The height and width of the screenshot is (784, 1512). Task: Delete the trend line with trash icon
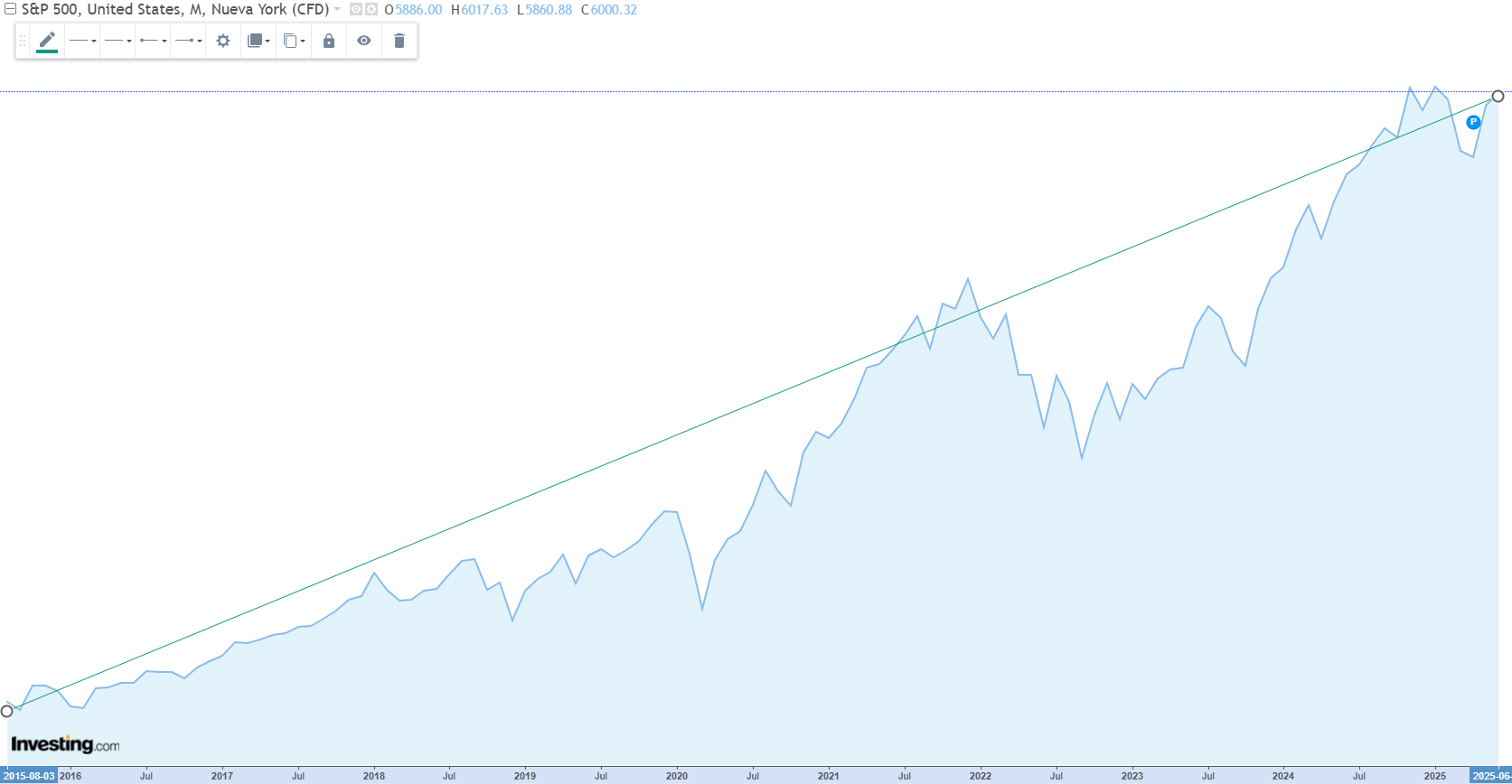coord(399,41)
